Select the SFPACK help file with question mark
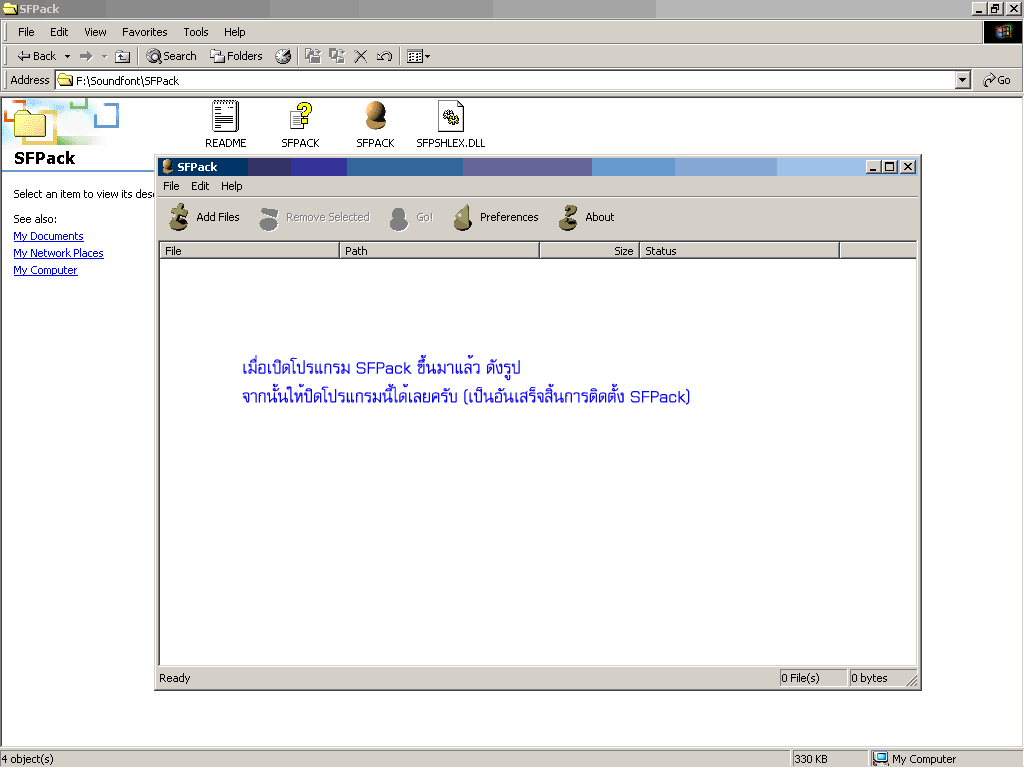1024x768 pixels. point(300,125)
